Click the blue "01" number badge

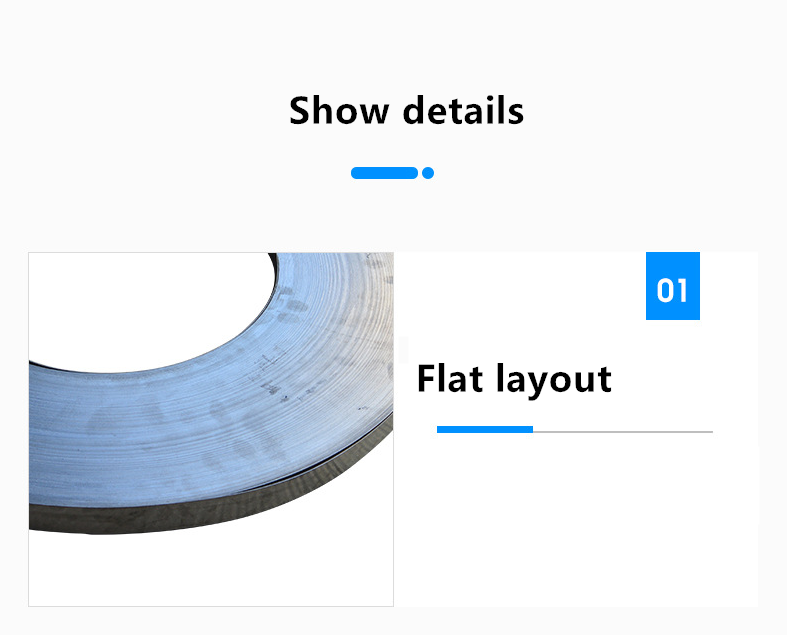(673, 286)
